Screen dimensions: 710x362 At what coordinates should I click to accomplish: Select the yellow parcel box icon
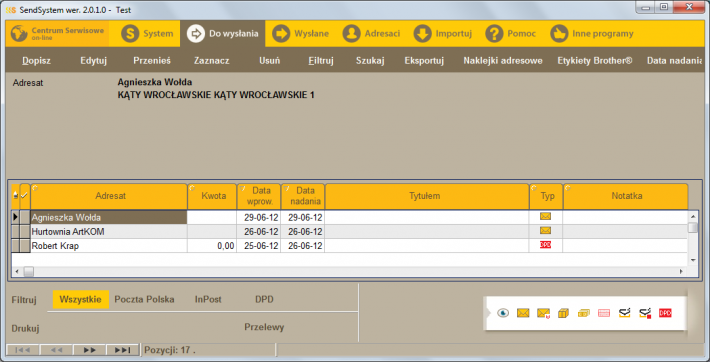coord(563,313)
